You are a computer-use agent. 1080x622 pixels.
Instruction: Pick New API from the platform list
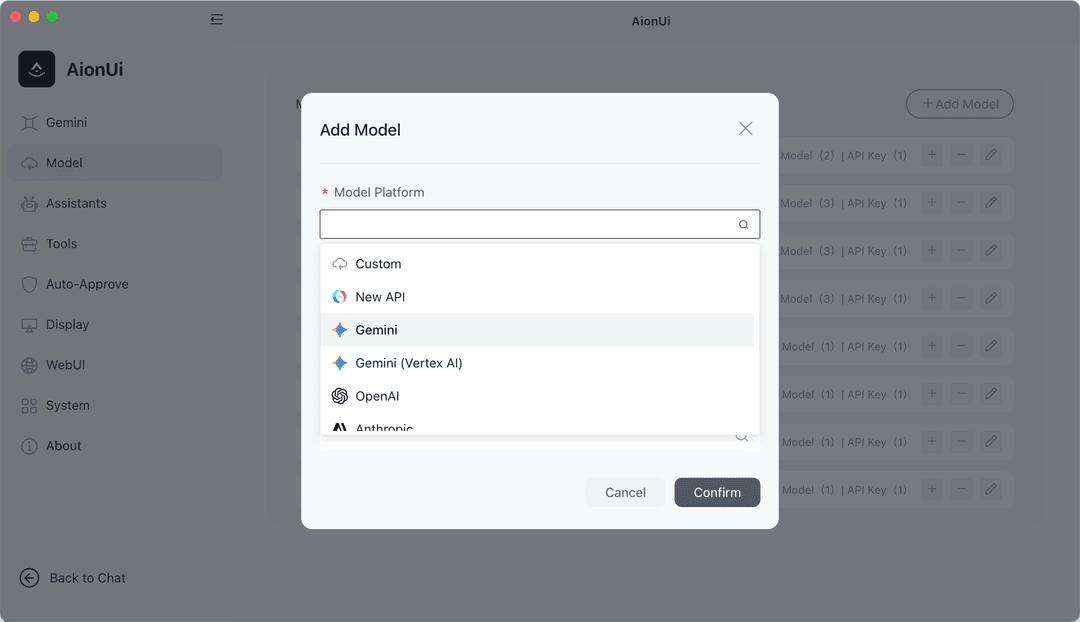point(537,297)
